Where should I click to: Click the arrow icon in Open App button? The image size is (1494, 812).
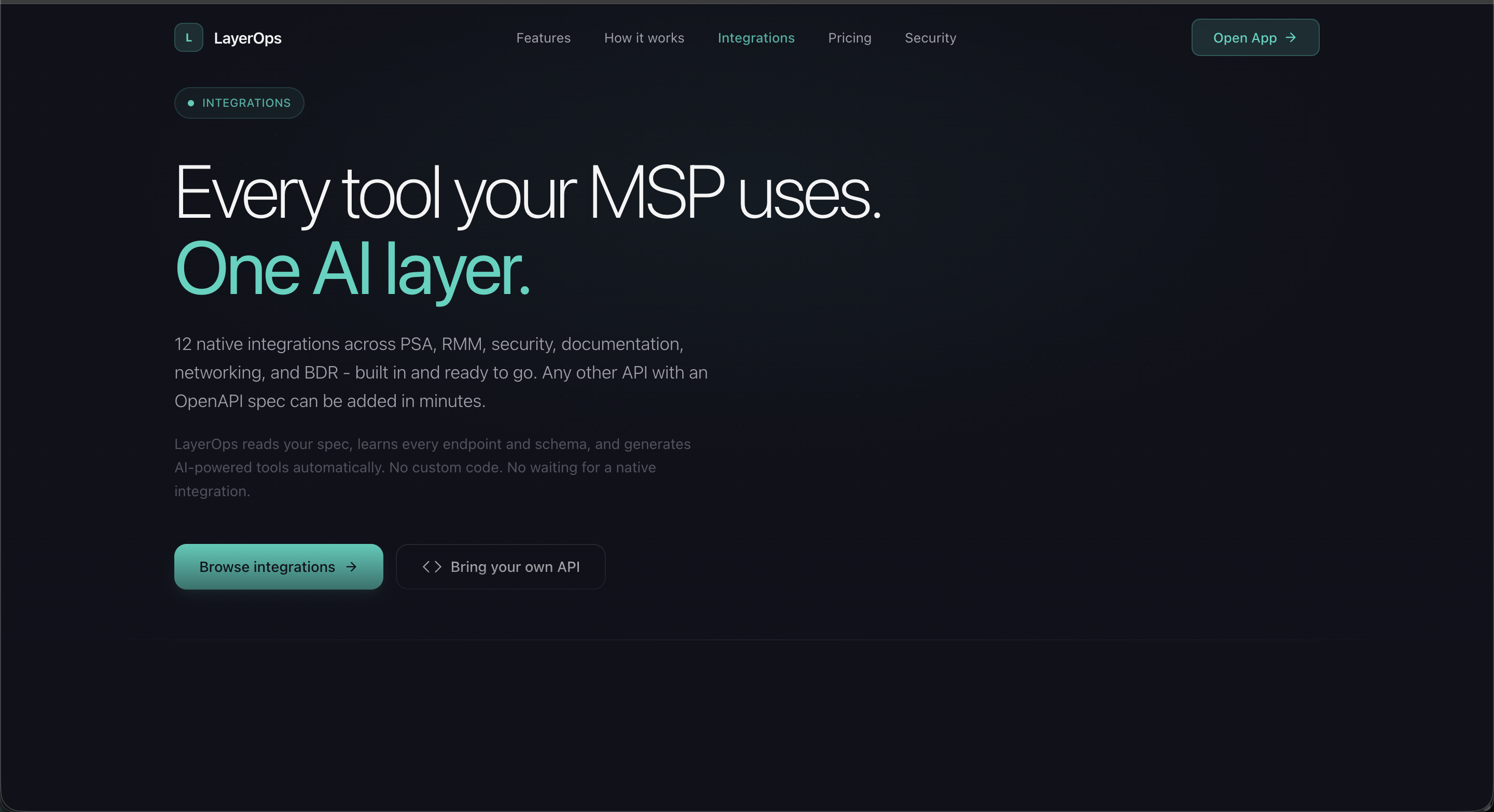[x=1291, y=38]
